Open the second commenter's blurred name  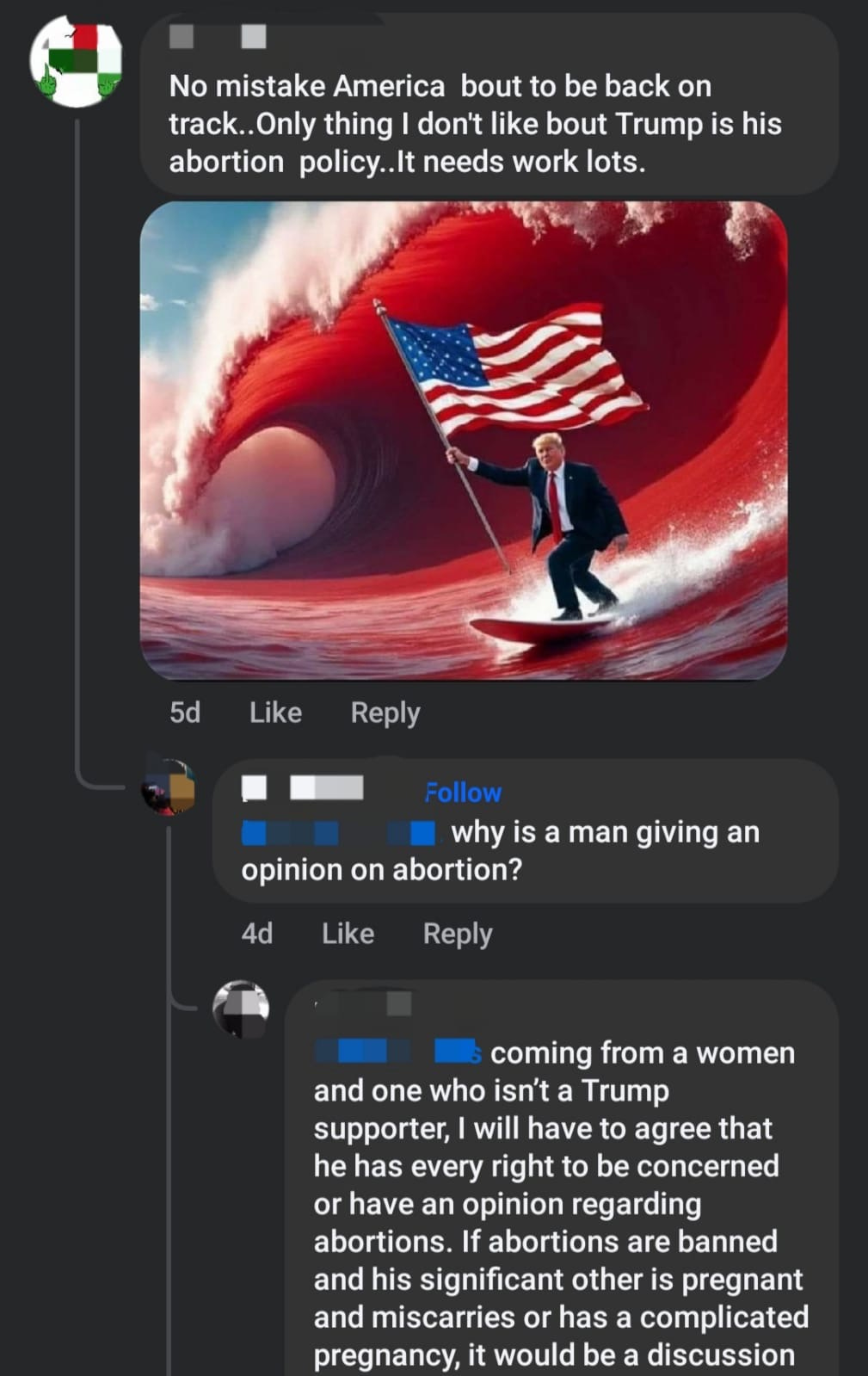(x=303, y=787)
